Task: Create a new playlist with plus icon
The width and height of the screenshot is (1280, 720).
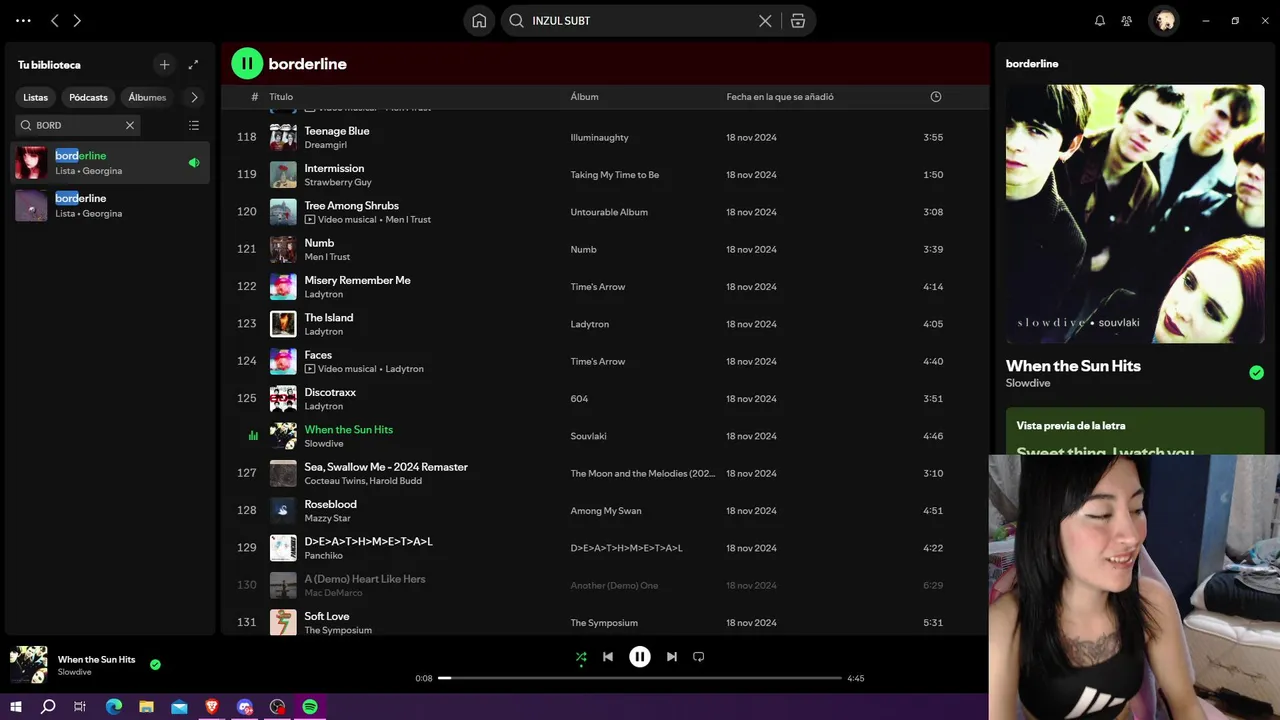Action: 164,64
